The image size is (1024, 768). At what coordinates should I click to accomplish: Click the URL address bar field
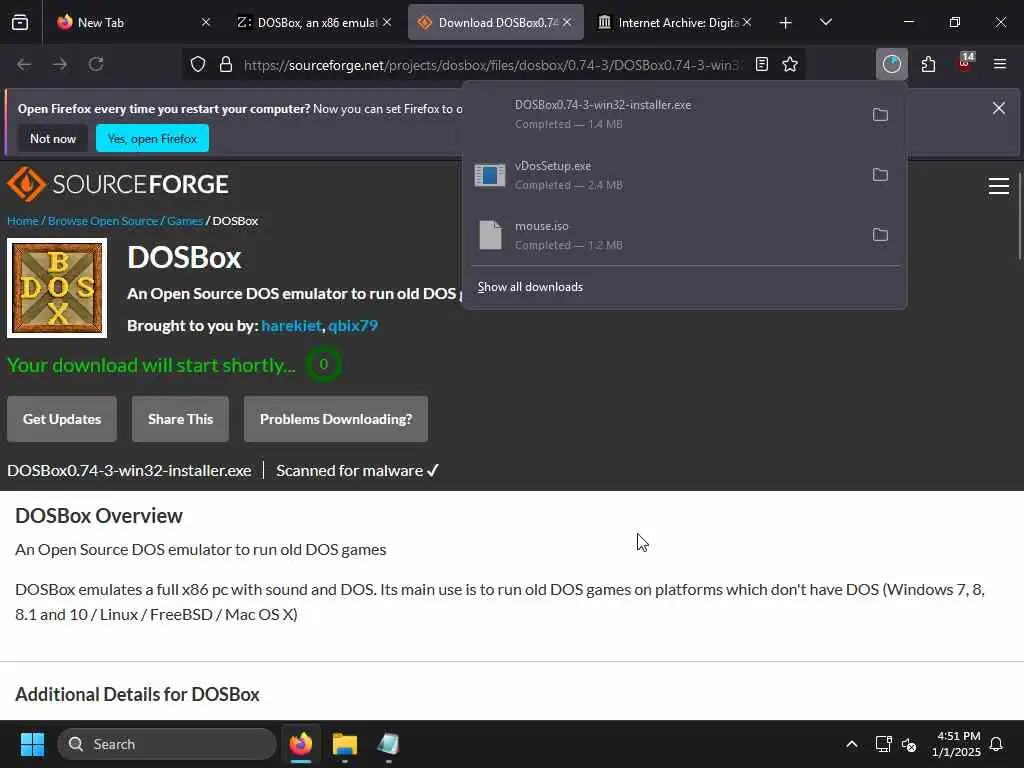point(493,64)
